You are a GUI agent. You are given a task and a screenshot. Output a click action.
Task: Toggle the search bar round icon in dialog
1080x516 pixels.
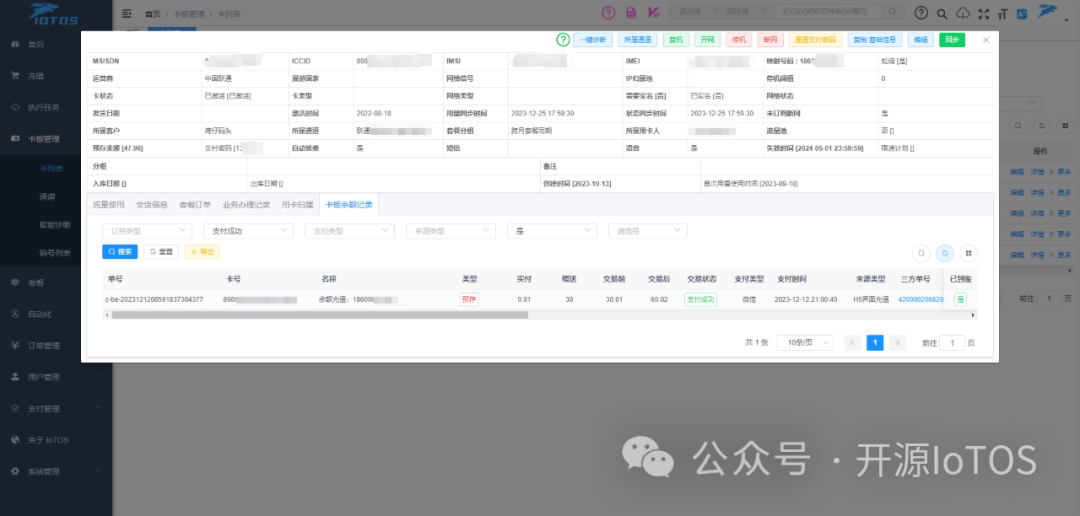click(x=921, y=254)
